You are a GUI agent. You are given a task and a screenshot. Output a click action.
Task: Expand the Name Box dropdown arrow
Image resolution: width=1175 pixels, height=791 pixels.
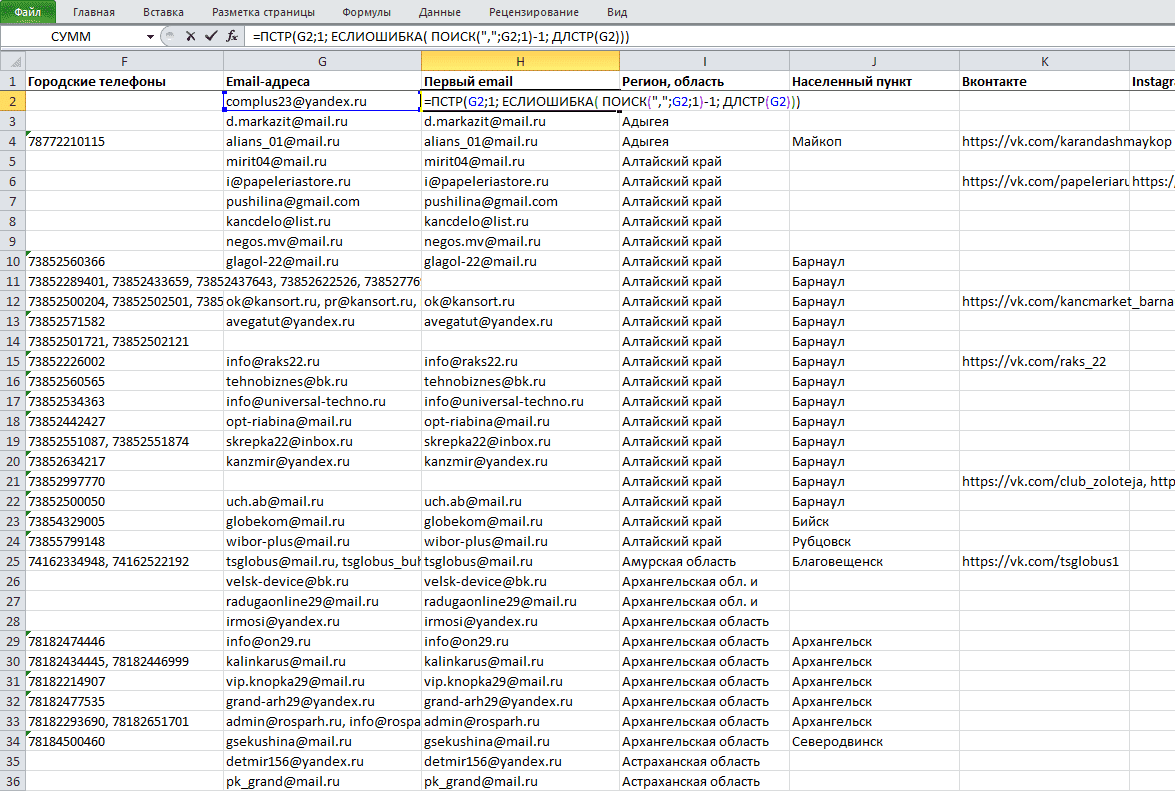click(x=150, y=36)
